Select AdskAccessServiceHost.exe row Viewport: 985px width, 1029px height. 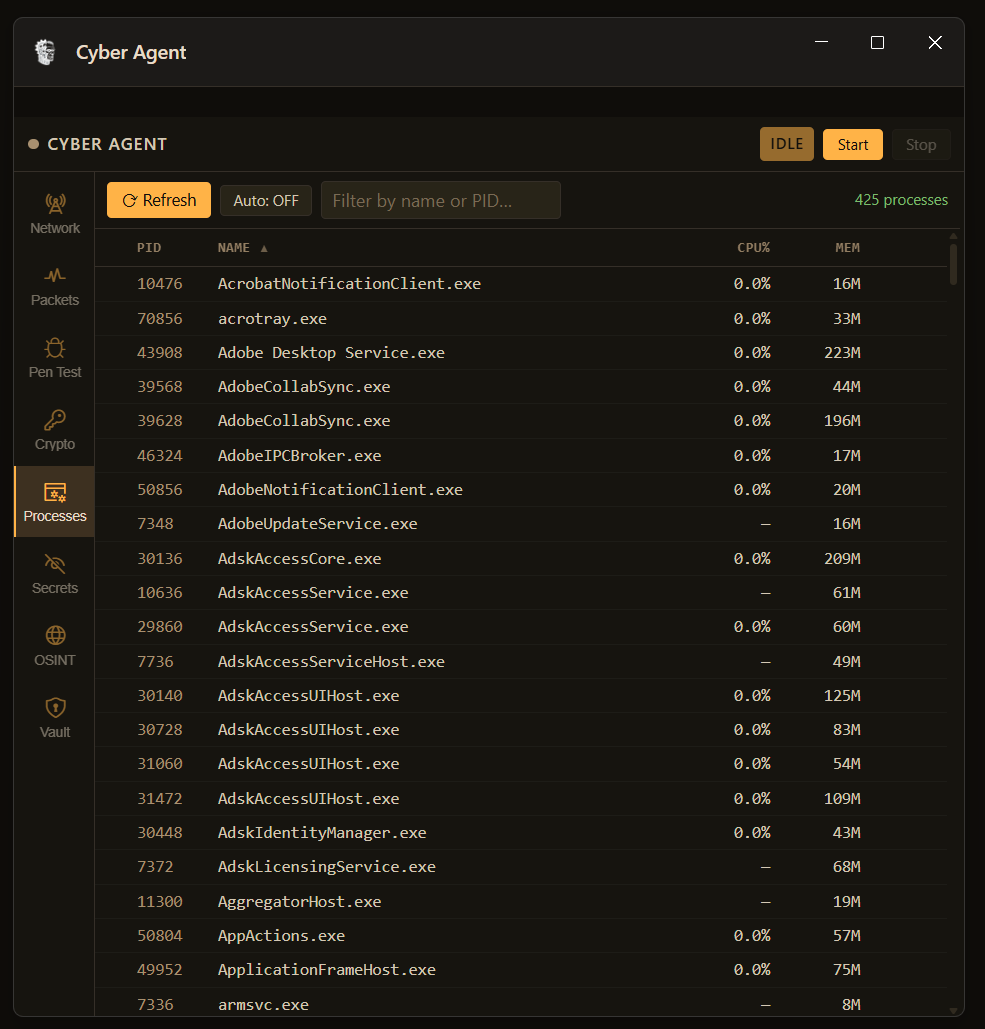click(521, 662)
